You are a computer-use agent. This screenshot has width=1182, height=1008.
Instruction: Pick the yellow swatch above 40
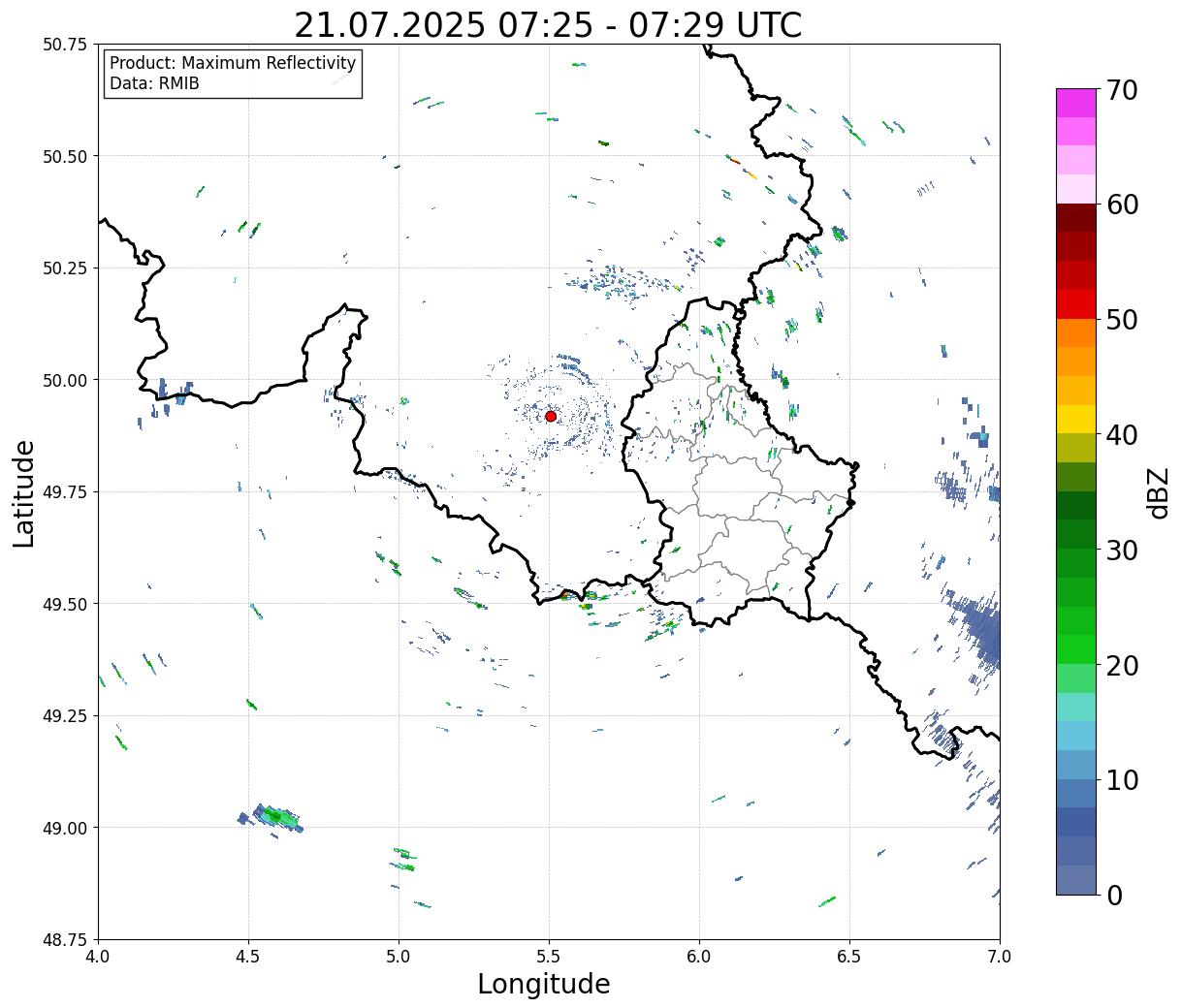1076,420
